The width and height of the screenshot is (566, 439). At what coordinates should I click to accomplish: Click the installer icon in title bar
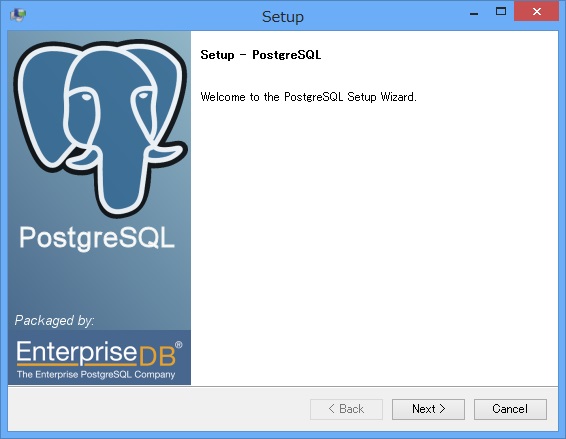18,16
